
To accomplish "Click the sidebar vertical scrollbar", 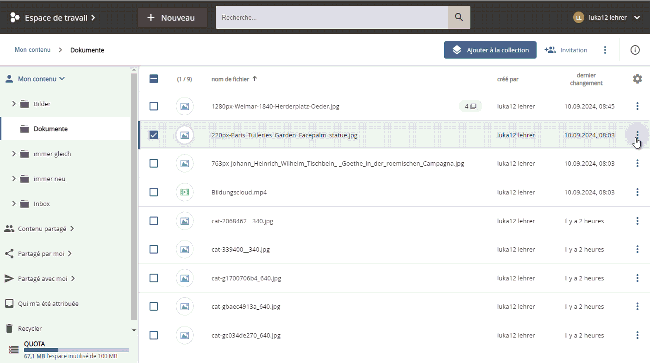I will (x=133, y=197).
